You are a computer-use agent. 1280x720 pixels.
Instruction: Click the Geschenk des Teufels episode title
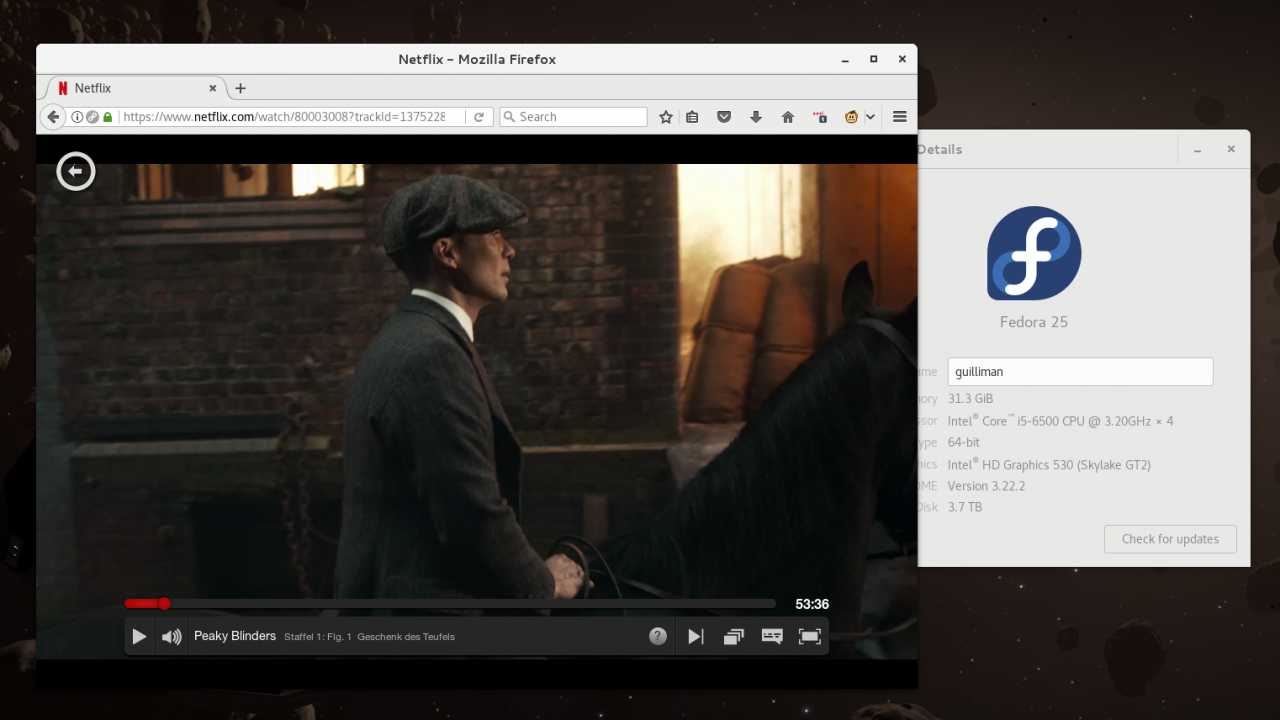pyautogui.click(x=406, y=637)
